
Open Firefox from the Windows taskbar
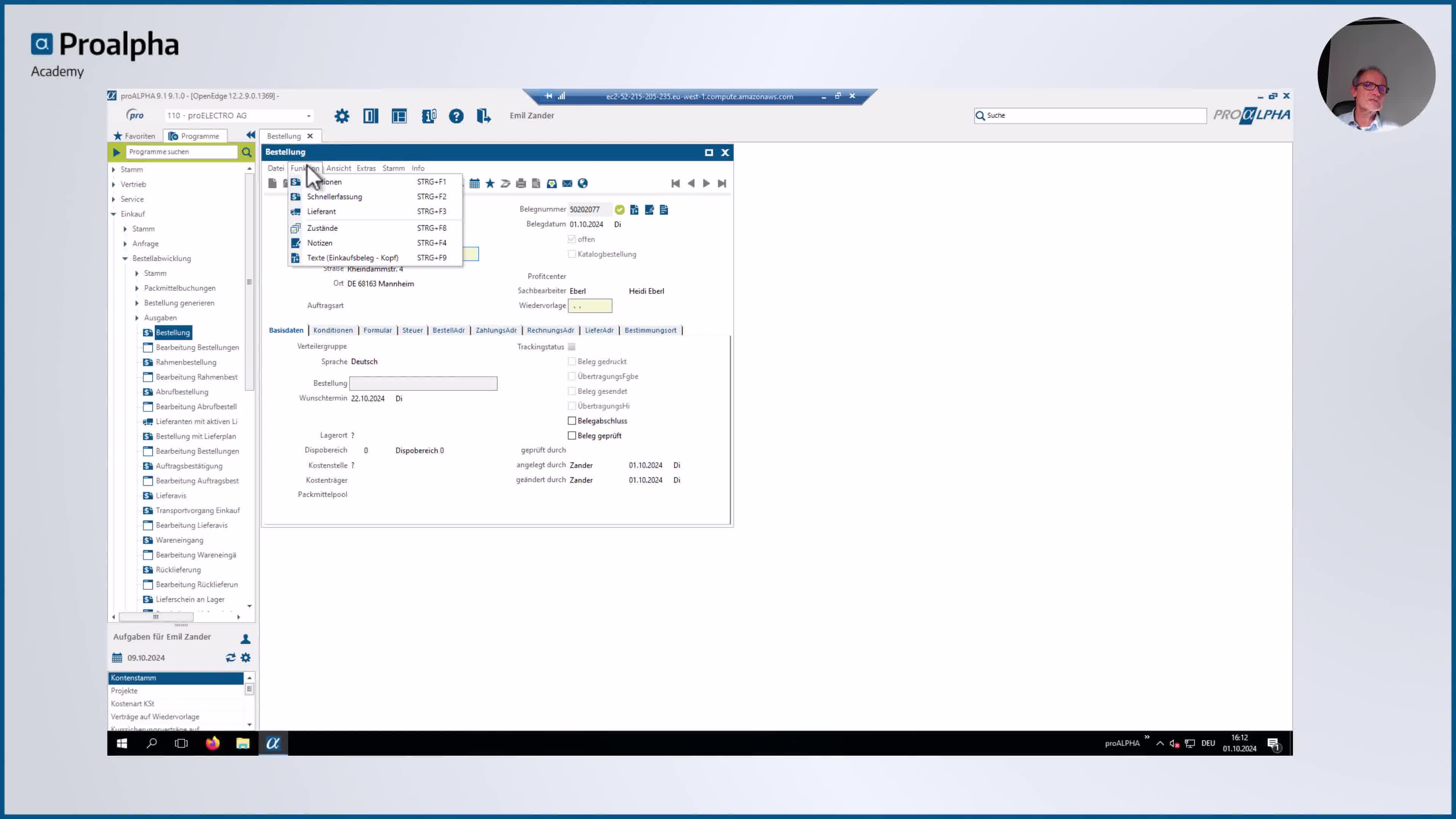tap(212, 743)
